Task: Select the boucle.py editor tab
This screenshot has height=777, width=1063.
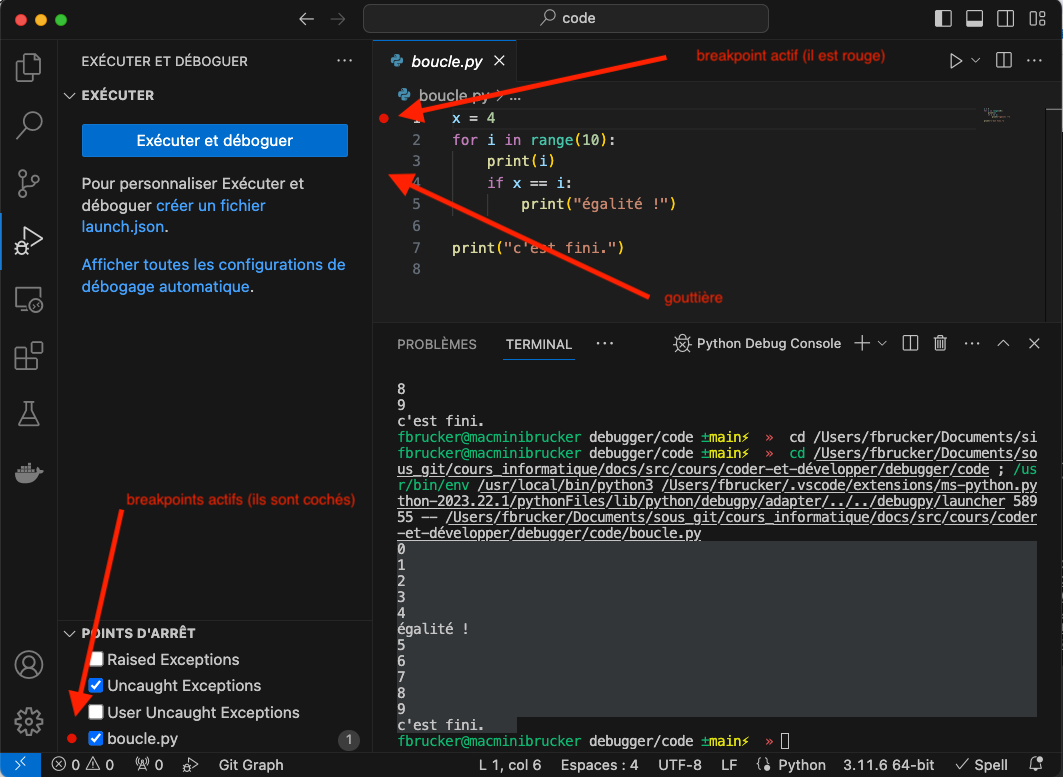Action: tap(445, 61)
